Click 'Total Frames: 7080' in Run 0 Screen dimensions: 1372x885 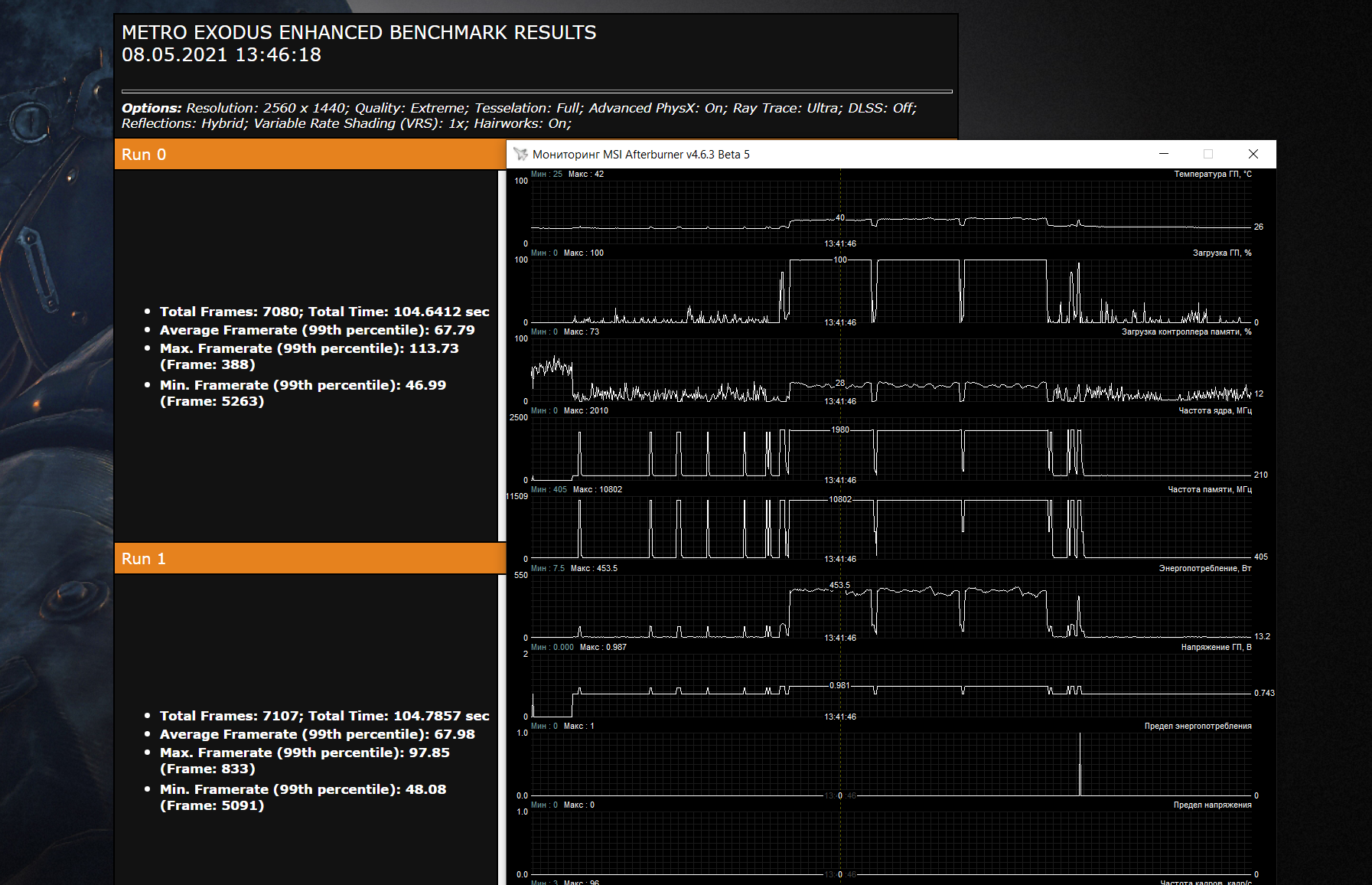[x=229, y=312]
